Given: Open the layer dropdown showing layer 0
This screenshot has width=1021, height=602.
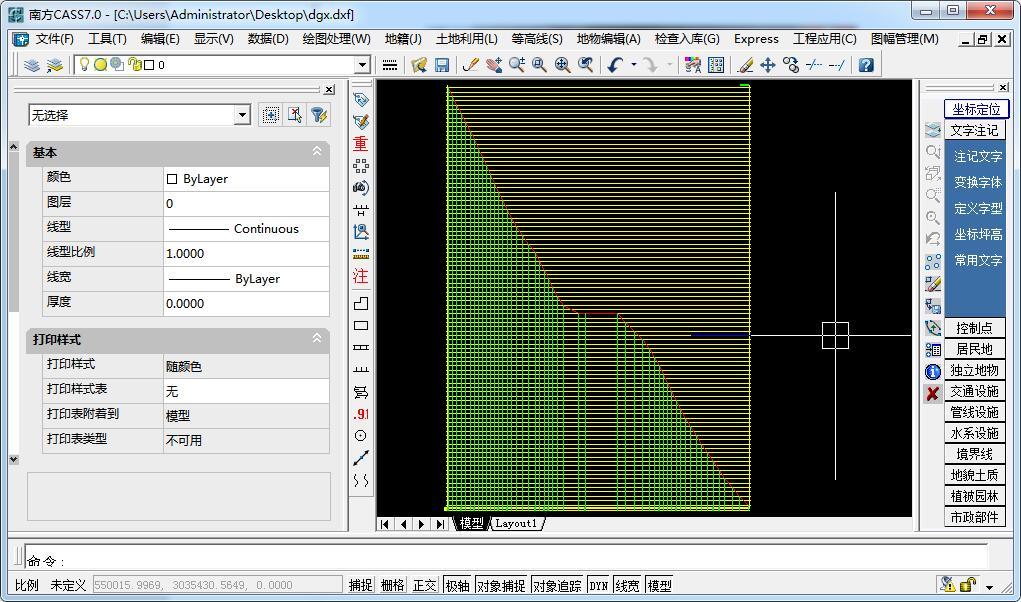Looking at the screenshot, I should coord(362,65).
